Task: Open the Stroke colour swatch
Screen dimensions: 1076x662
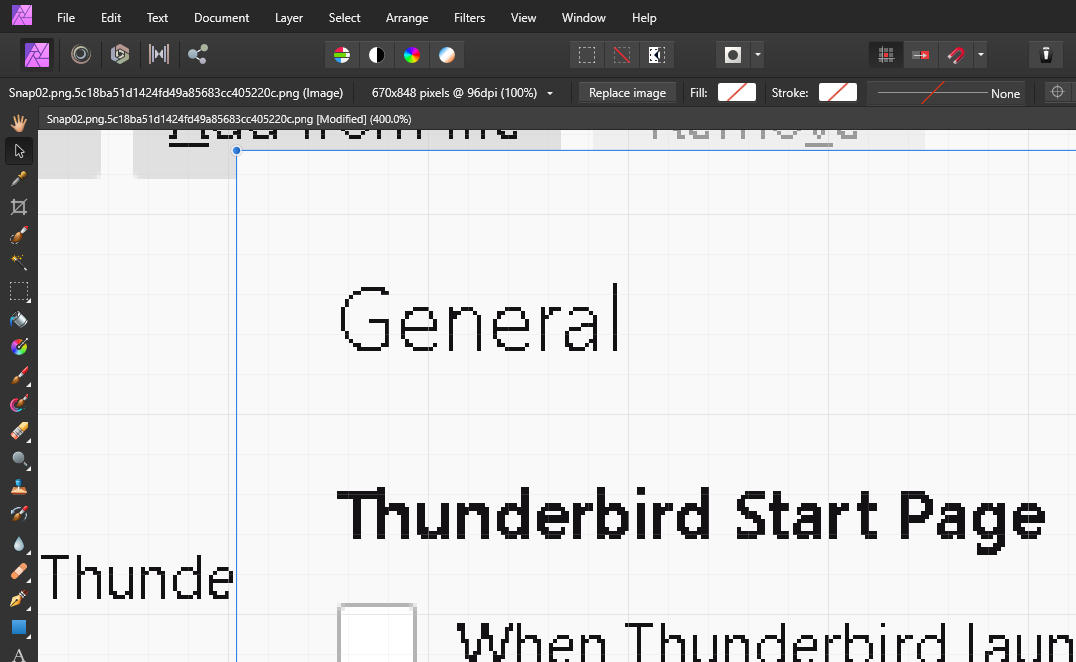Action: 837,93
